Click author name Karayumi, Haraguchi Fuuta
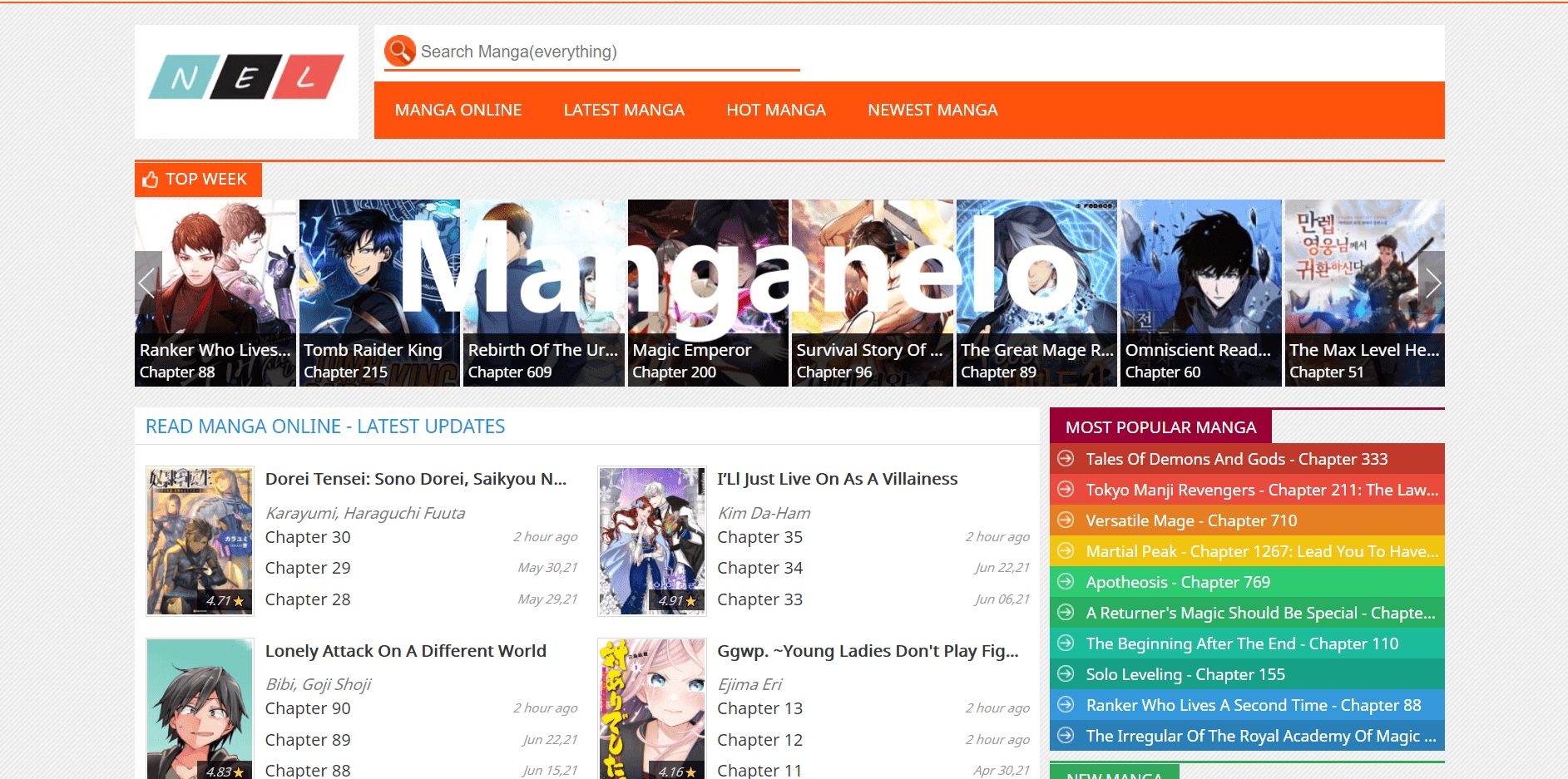 (x=365, y=513)
